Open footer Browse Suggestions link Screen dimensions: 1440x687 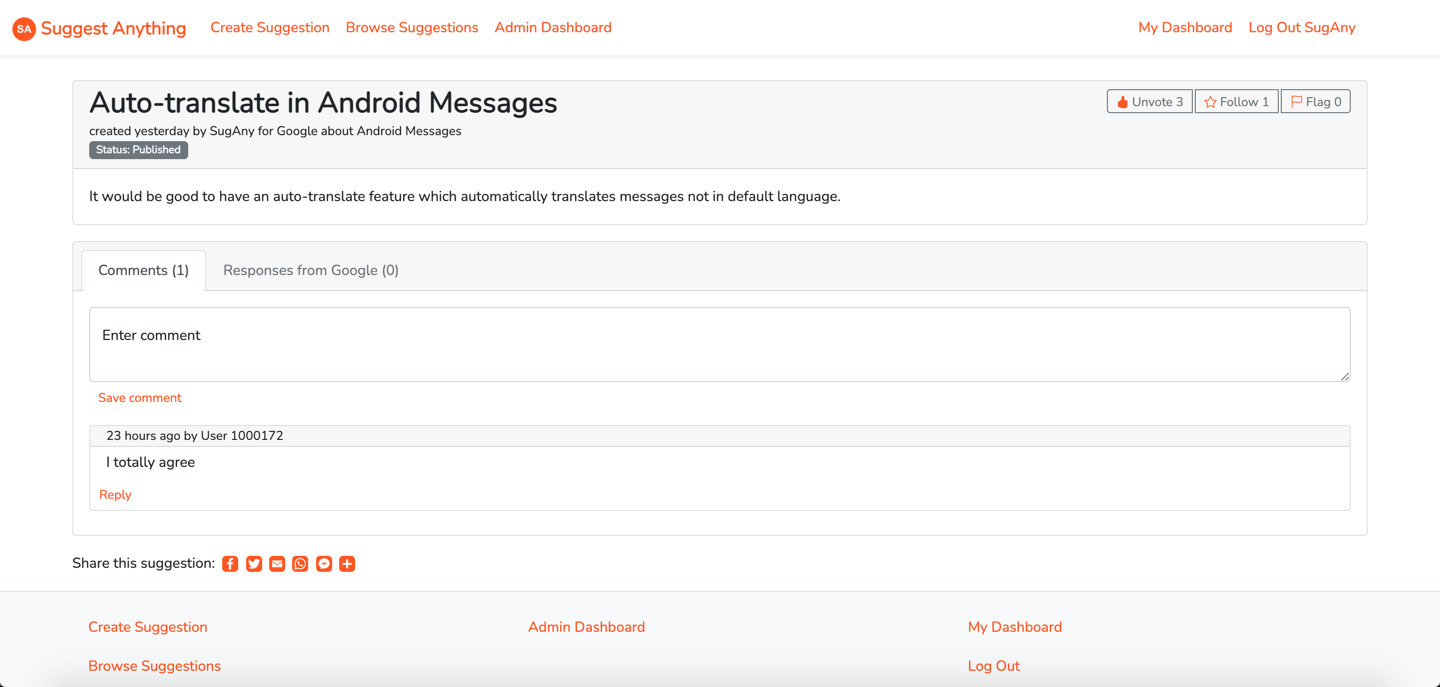(154, 666)
